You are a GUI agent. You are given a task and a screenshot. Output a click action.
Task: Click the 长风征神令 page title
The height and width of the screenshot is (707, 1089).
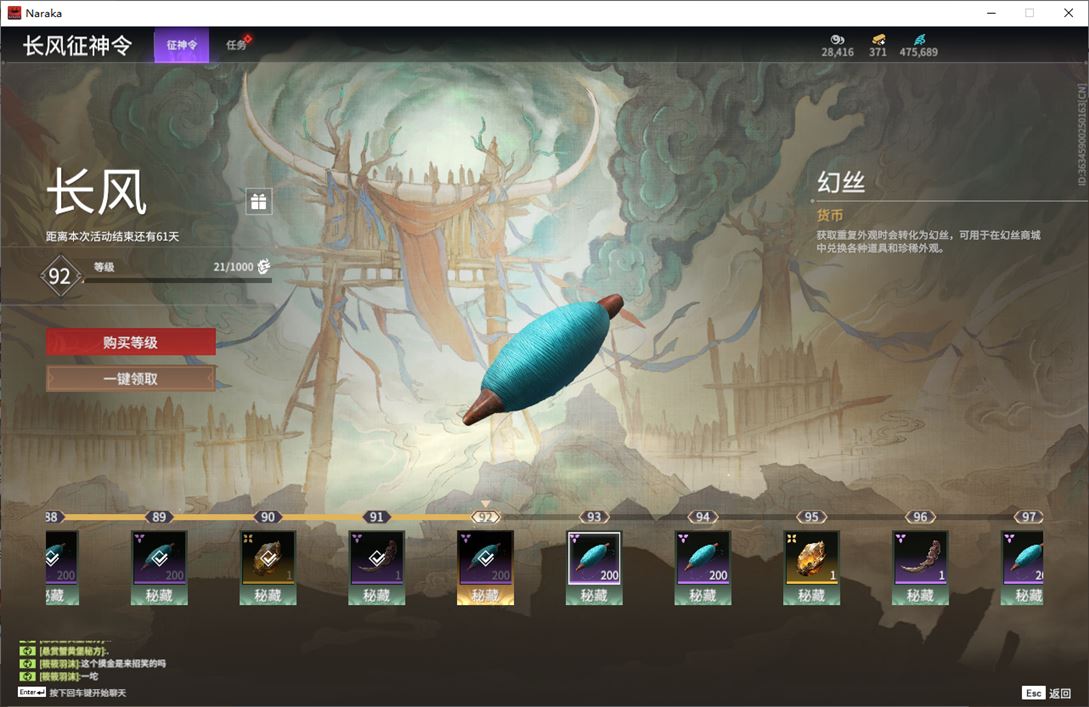77,45
